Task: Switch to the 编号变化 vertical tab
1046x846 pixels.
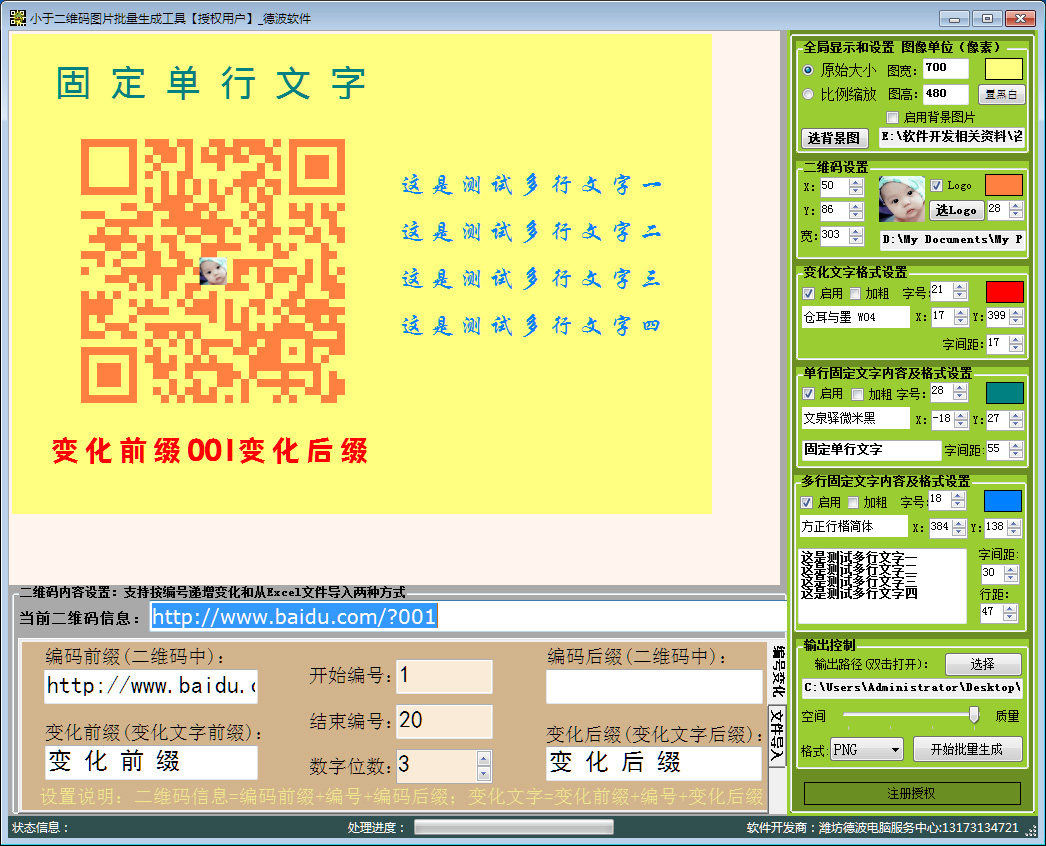Action: pyautogui.click(x=777, y=672)
